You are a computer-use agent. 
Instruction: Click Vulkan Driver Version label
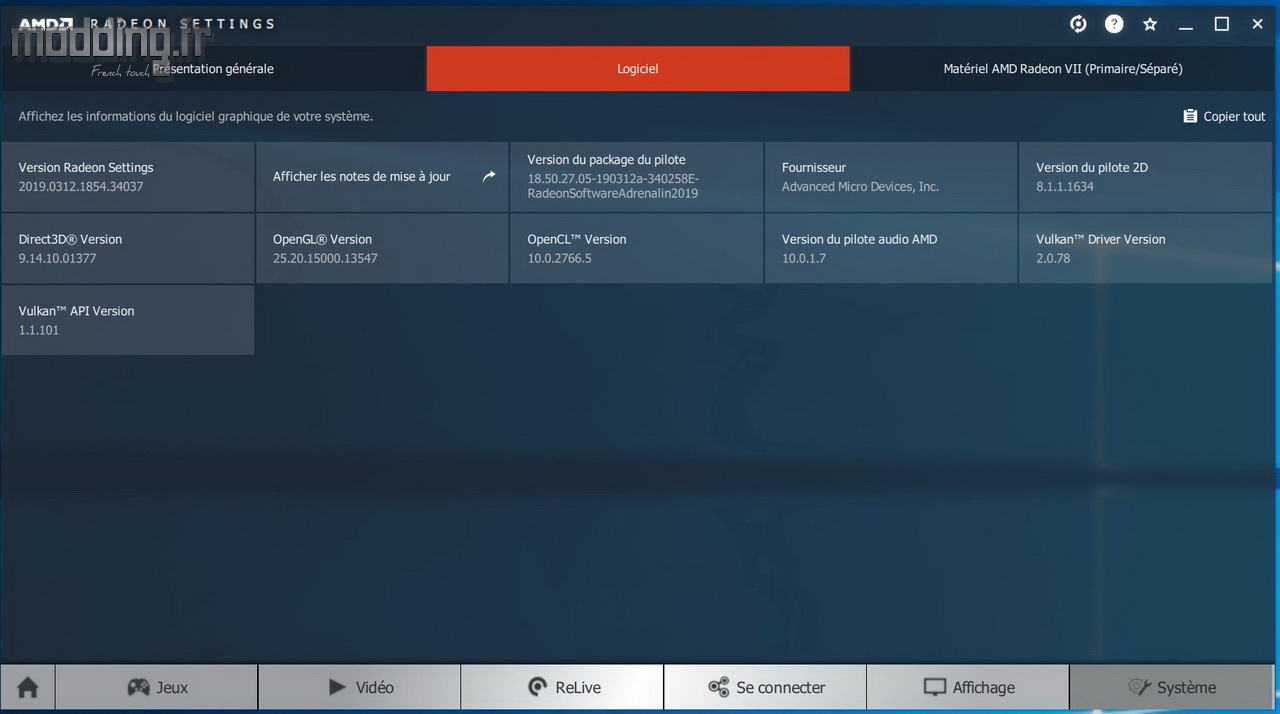click(x=1101, y=239)
